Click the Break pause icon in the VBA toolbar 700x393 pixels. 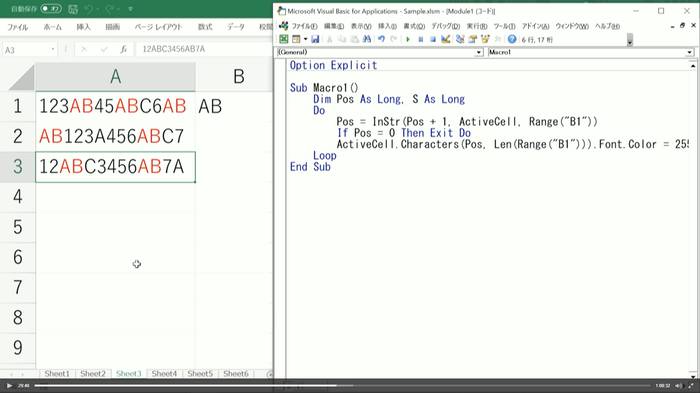tap(420, 39)
